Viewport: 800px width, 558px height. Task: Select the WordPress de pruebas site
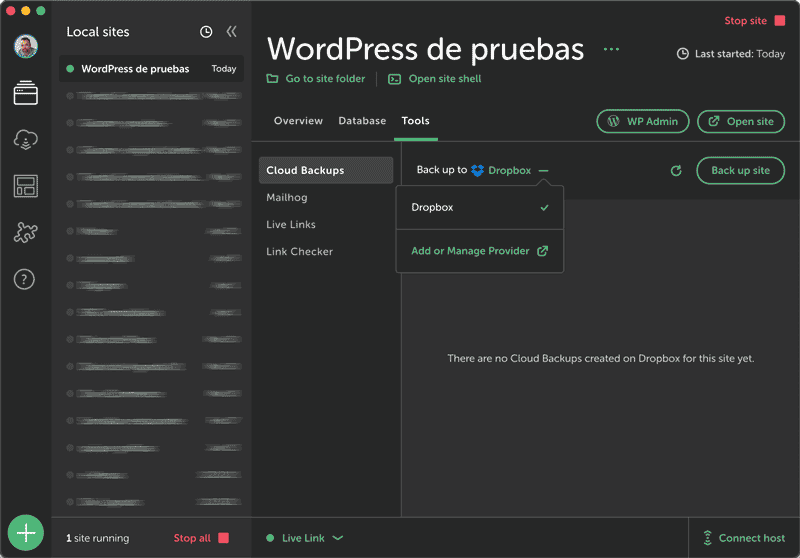[152, 69]
